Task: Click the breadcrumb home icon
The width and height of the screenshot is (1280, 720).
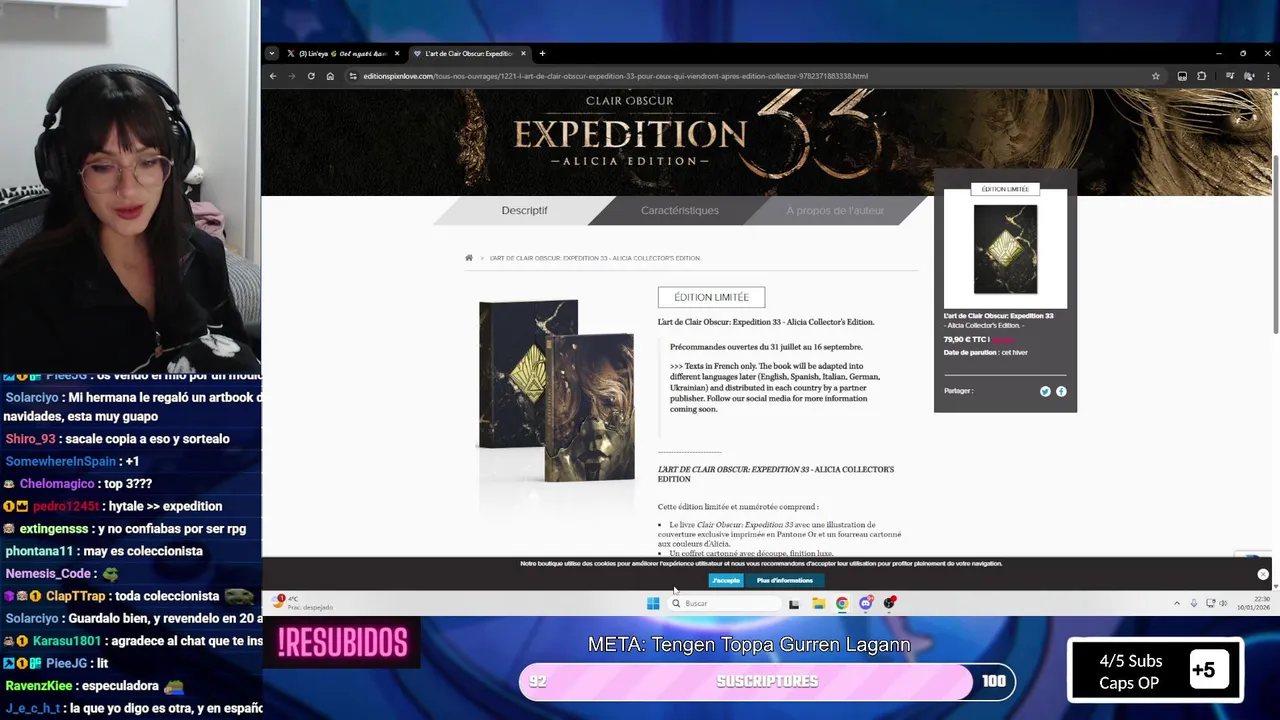Action: pos(469,258)
